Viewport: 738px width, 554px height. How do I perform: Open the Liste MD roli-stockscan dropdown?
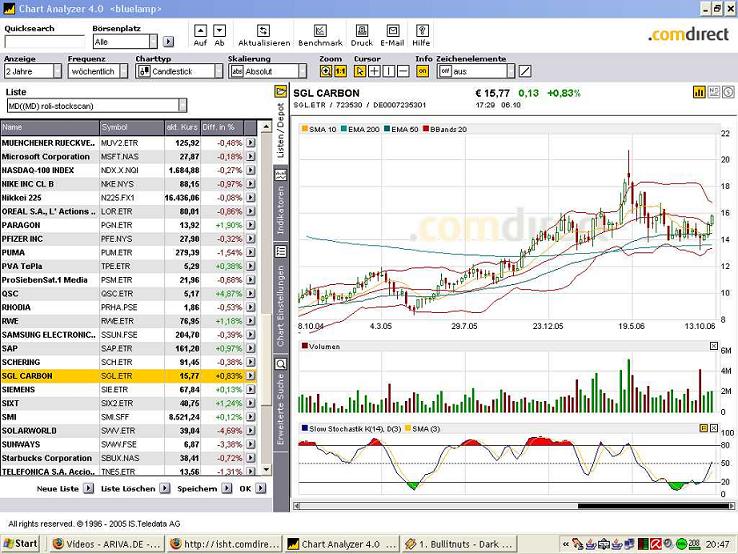[x=96, y=105]
